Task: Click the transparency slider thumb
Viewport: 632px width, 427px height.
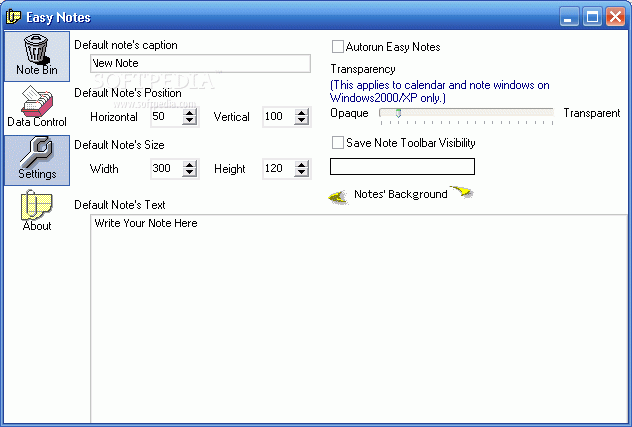Action: (398, 113)
